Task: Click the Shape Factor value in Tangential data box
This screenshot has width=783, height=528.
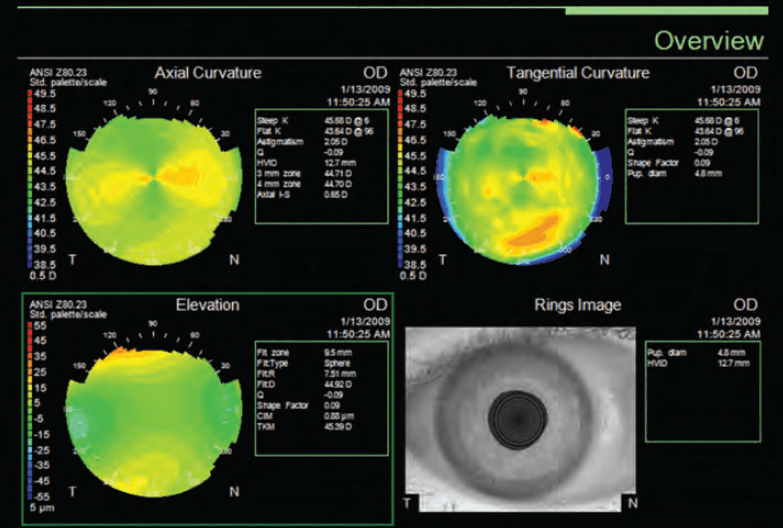Action: [701, 163]
